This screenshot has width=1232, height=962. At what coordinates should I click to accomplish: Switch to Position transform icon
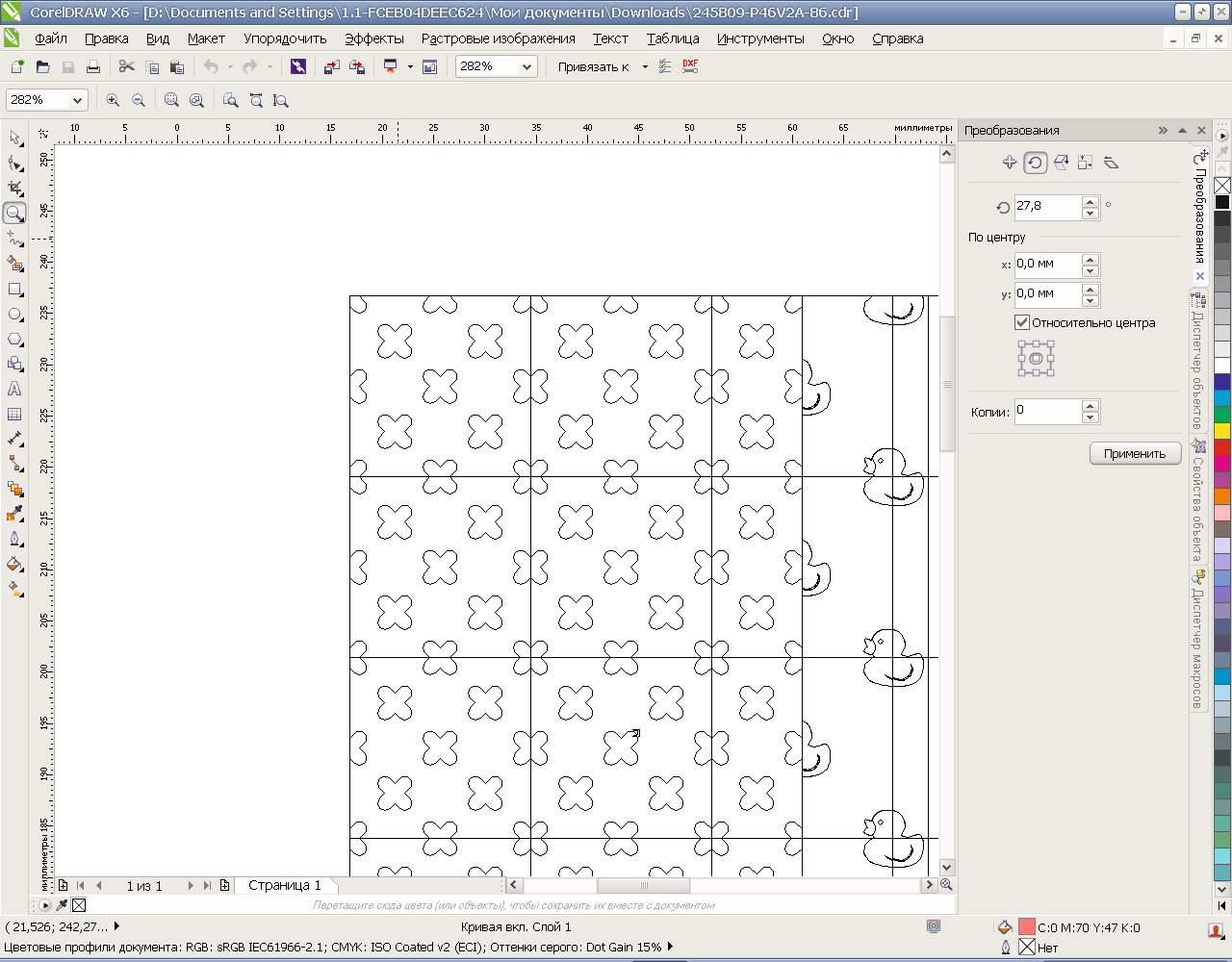point(1009,163)
